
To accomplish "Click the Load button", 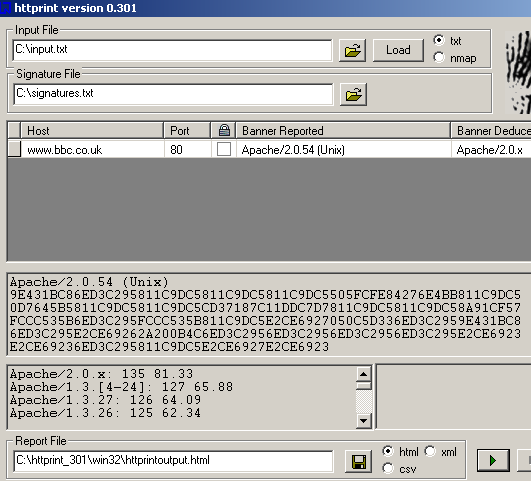I will click(x=398, y=50).
